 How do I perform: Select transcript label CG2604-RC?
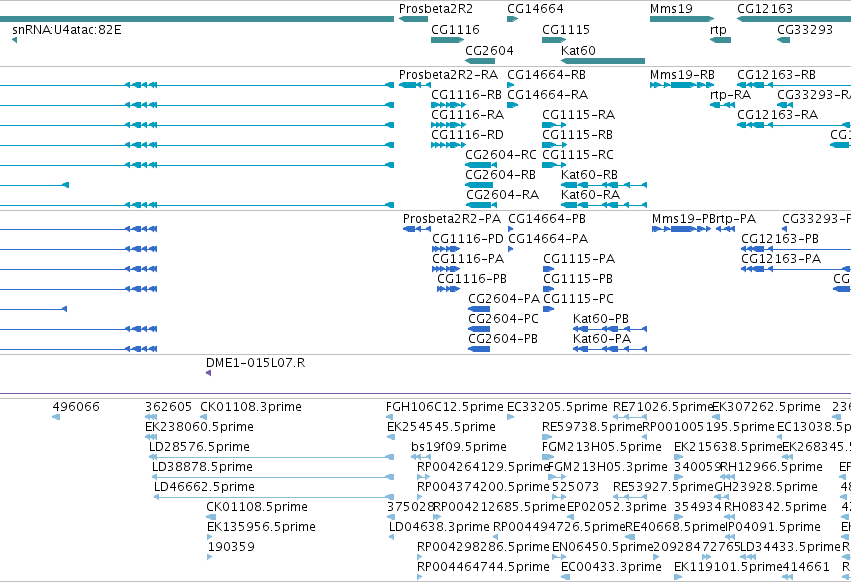pos(501,154)
